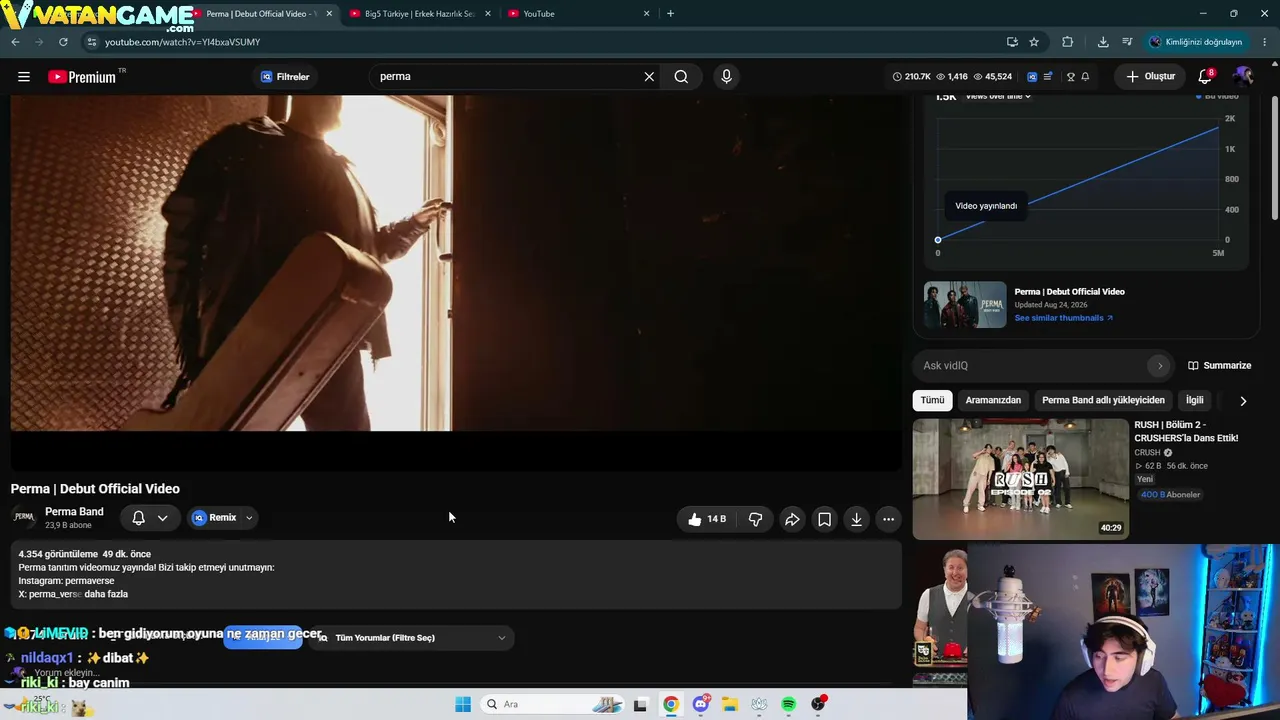This screenshot has width=1280, height=720.
Task: Click the Windows taskbar search box
Action: (553, 704)
